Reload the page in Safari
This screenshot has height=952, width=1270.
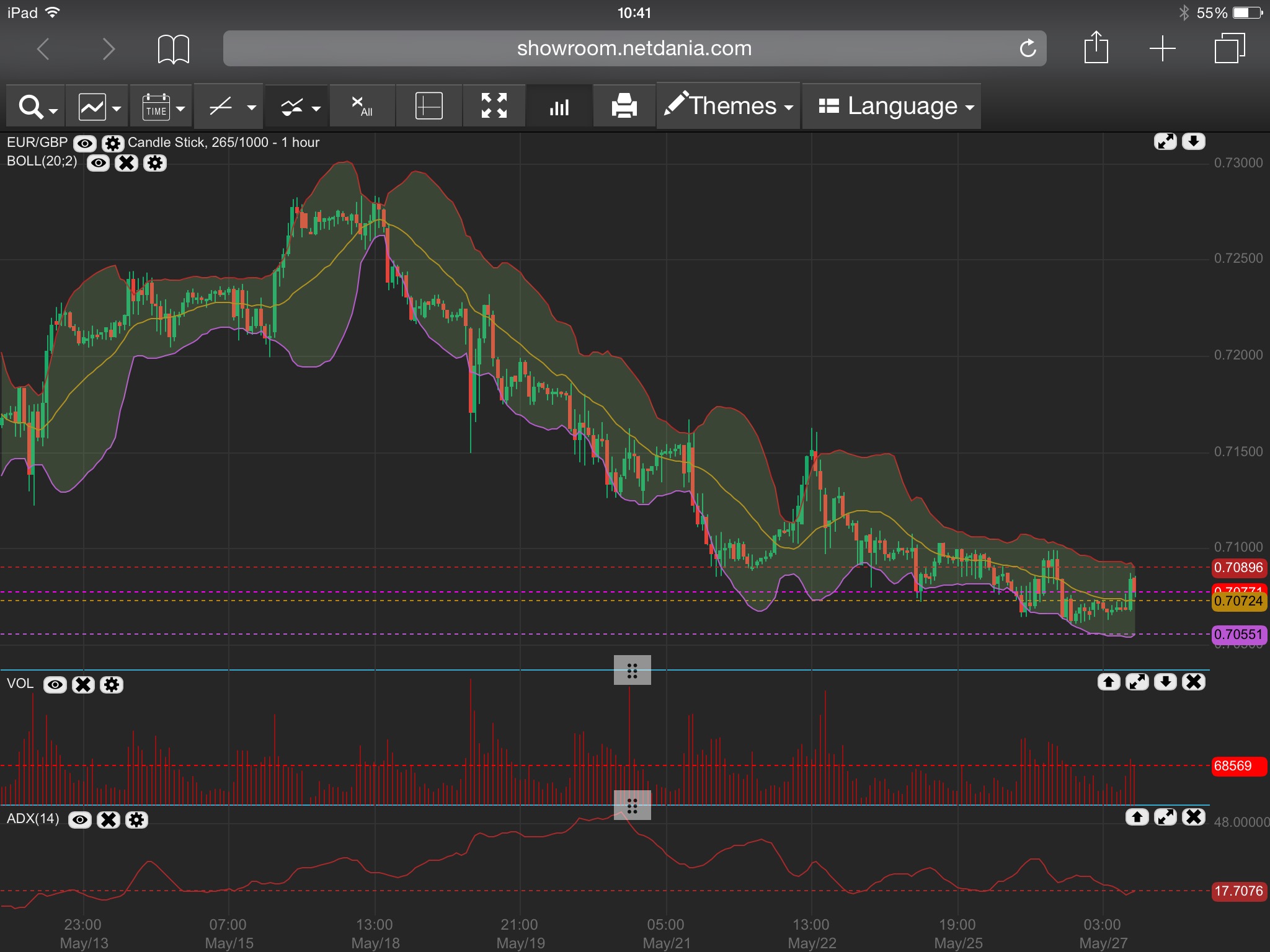tap(1028, 48)
